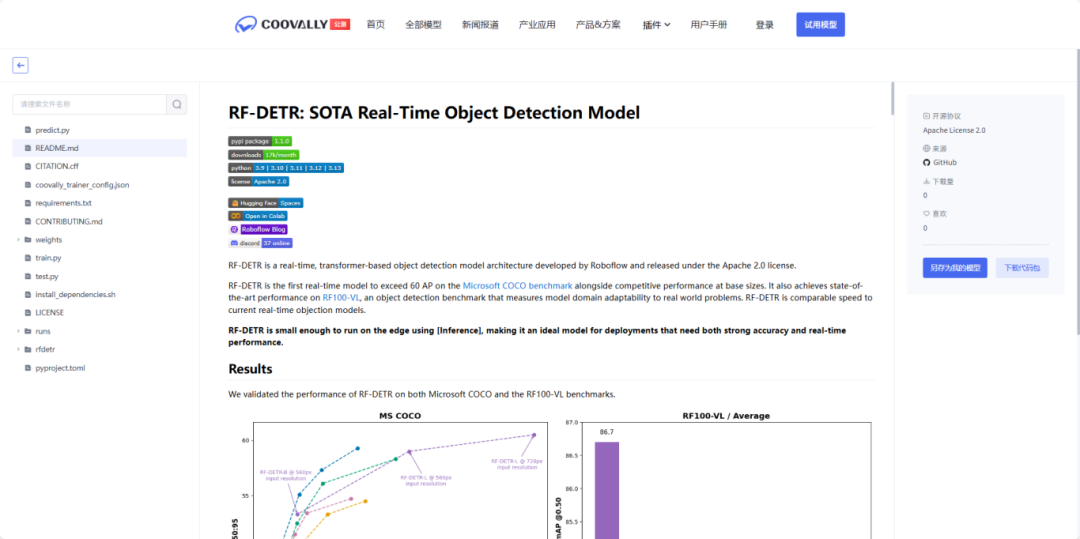This screenshot has width=1080, height=539.
Task: Click the file icon beside LICENSE
Action: pos(28,313)
